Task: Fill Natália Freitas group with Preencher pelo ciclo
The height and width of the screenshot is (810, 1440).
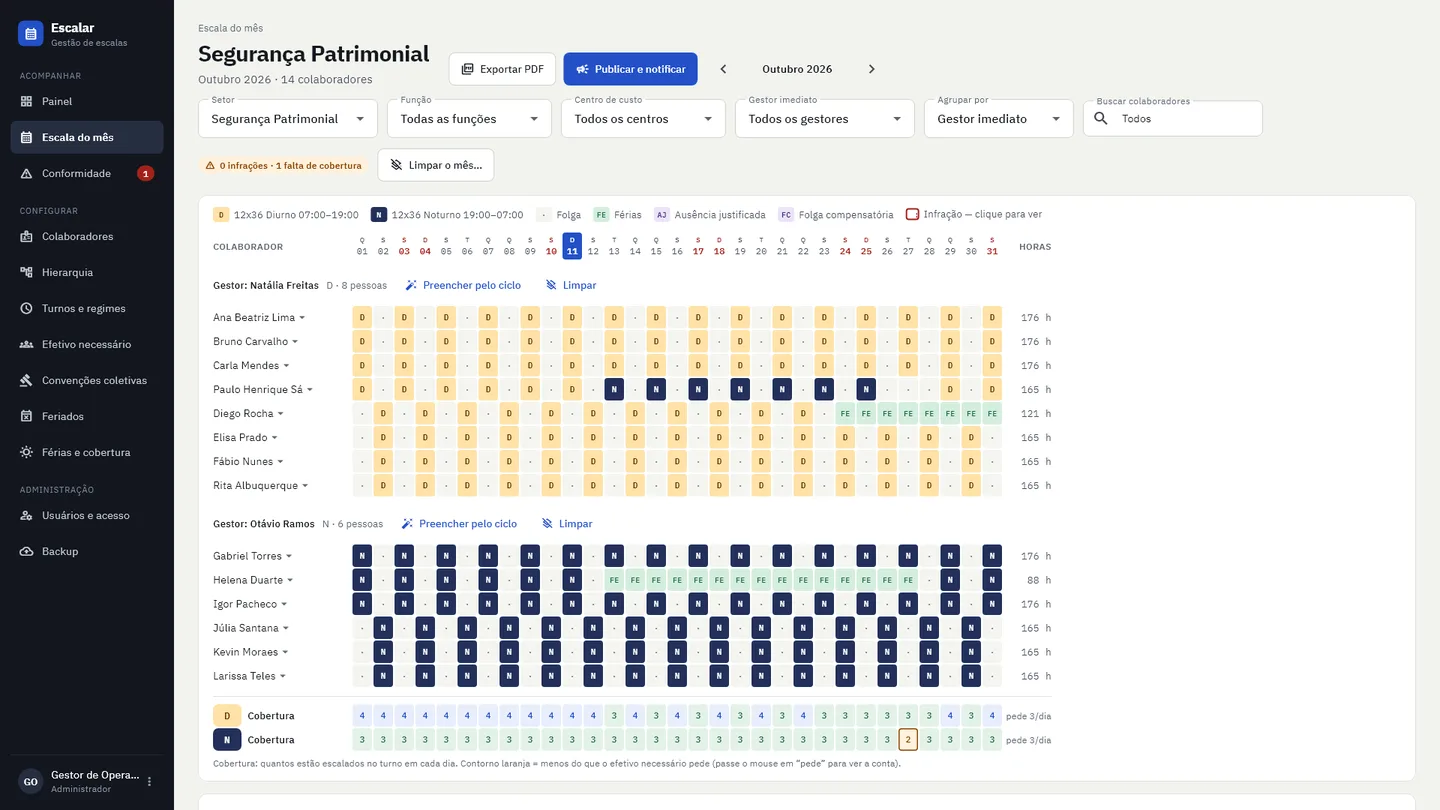Action: [x=463, y=285]
